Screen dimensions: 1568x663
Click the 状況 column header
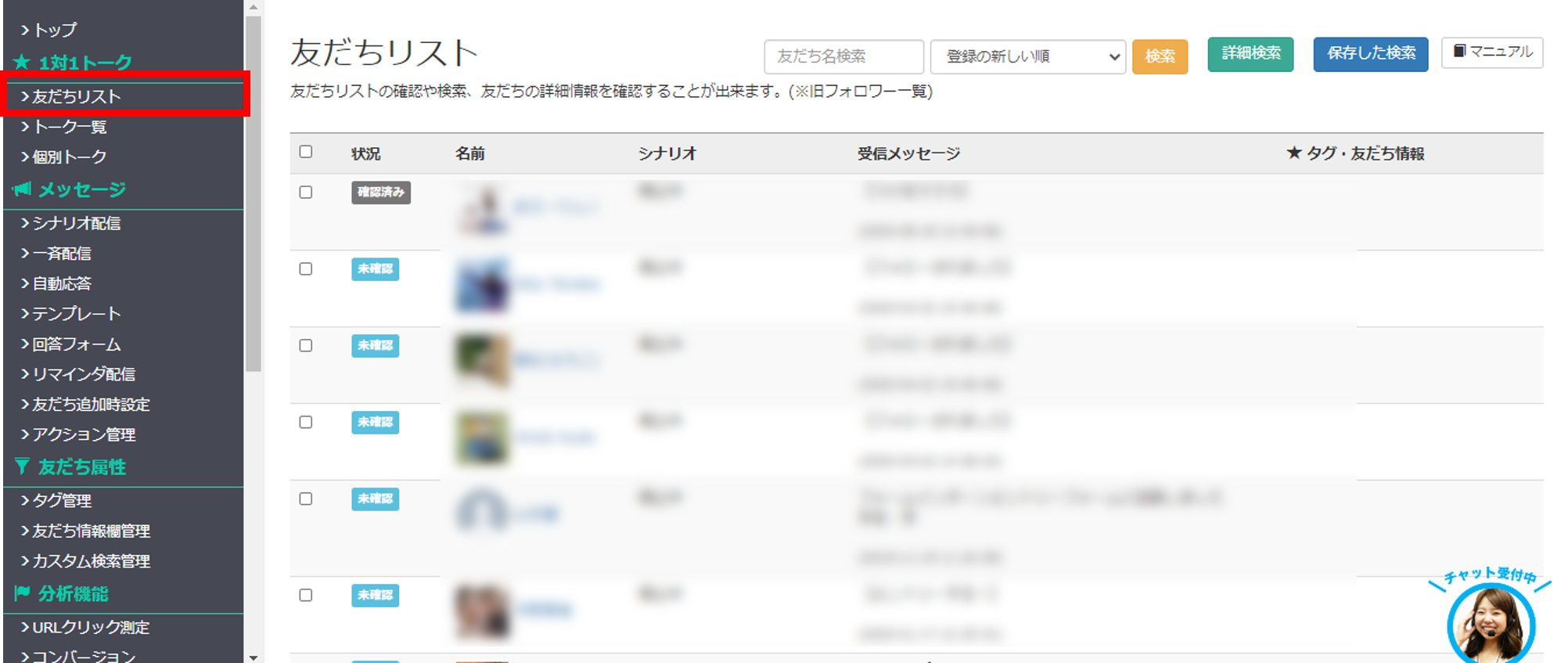coord(365,153)
